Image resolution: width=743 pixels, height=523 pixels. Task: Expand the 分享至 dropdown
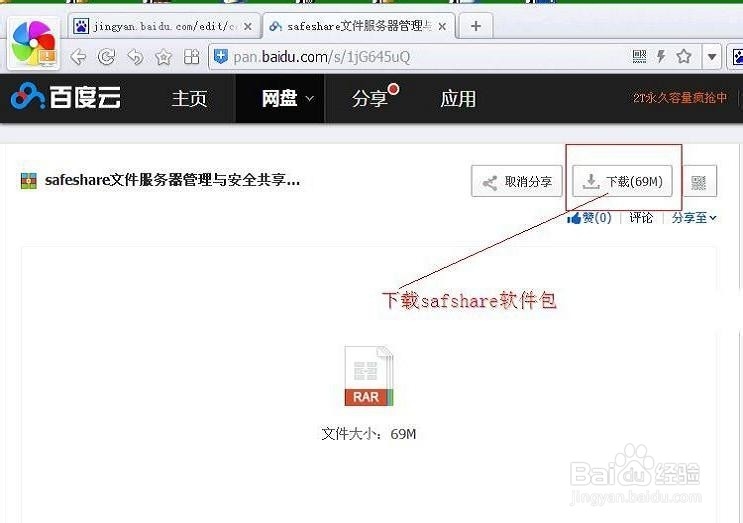(x=694, y=218)
